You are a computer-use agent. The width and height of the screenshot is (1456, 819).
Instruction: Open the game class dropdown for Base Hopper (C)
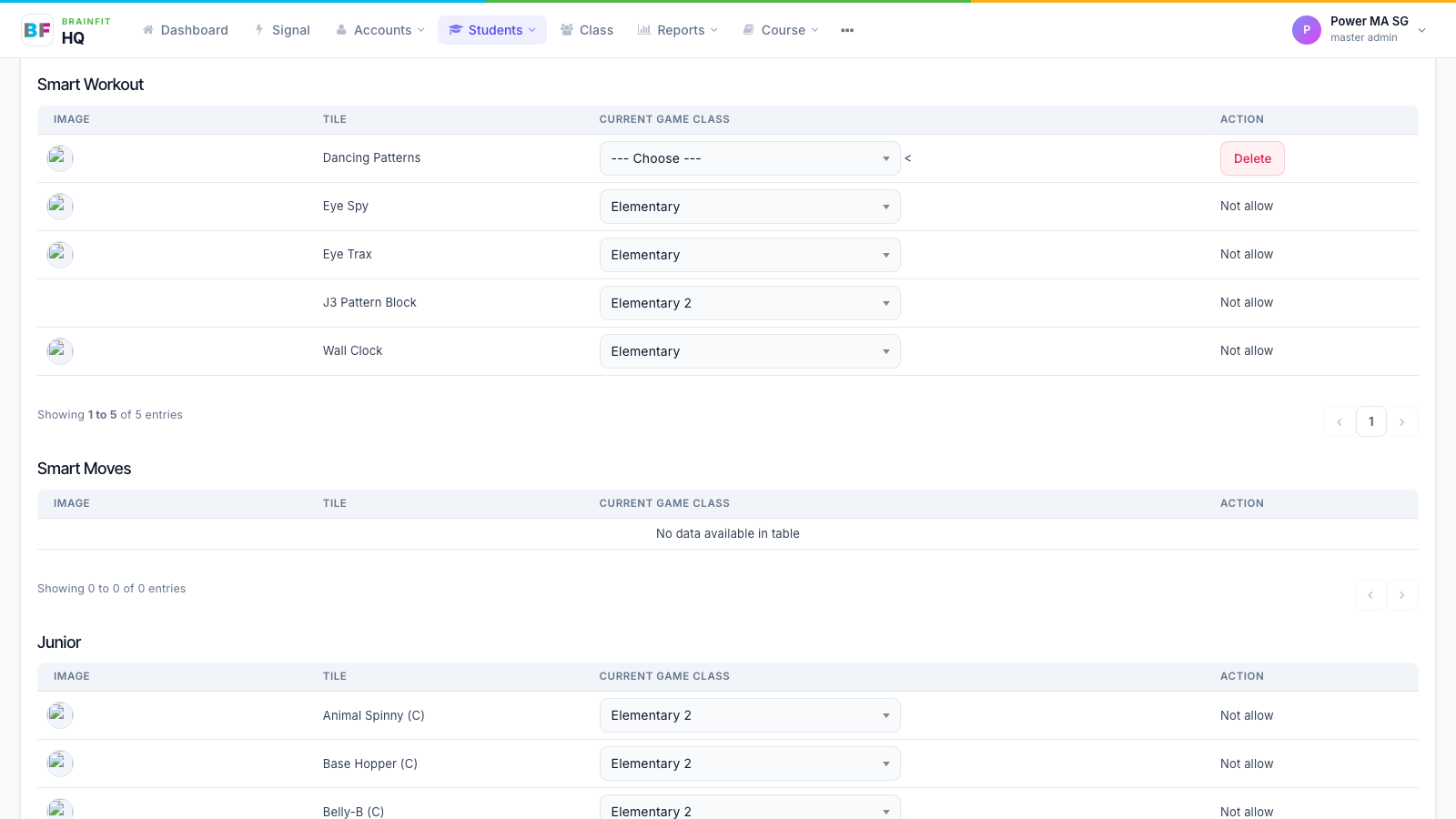pyautogui.click(x=750, y=763)
